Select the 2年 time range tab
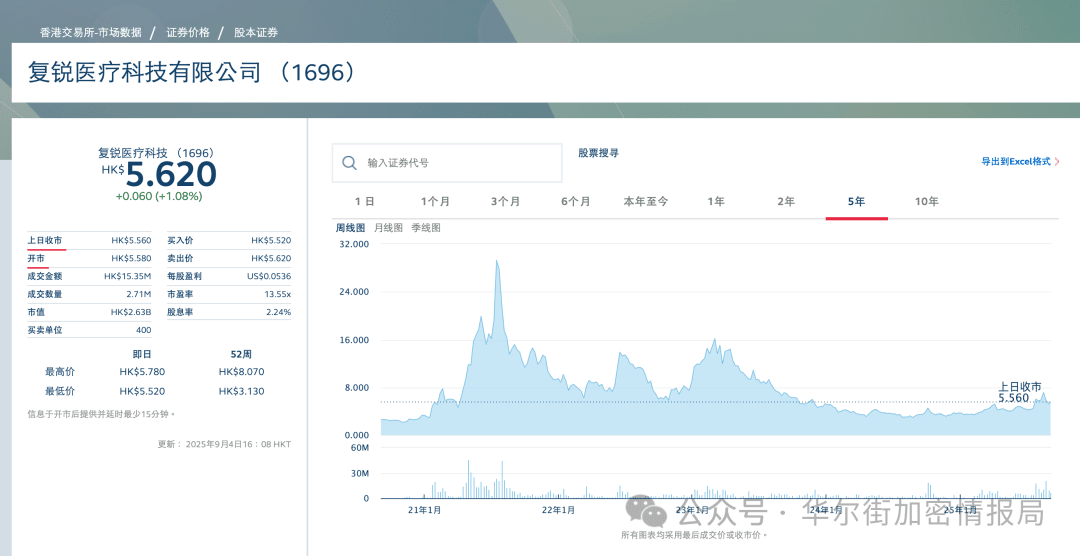This screenshot has width=1080, height=556. click(x=786, y=201)
